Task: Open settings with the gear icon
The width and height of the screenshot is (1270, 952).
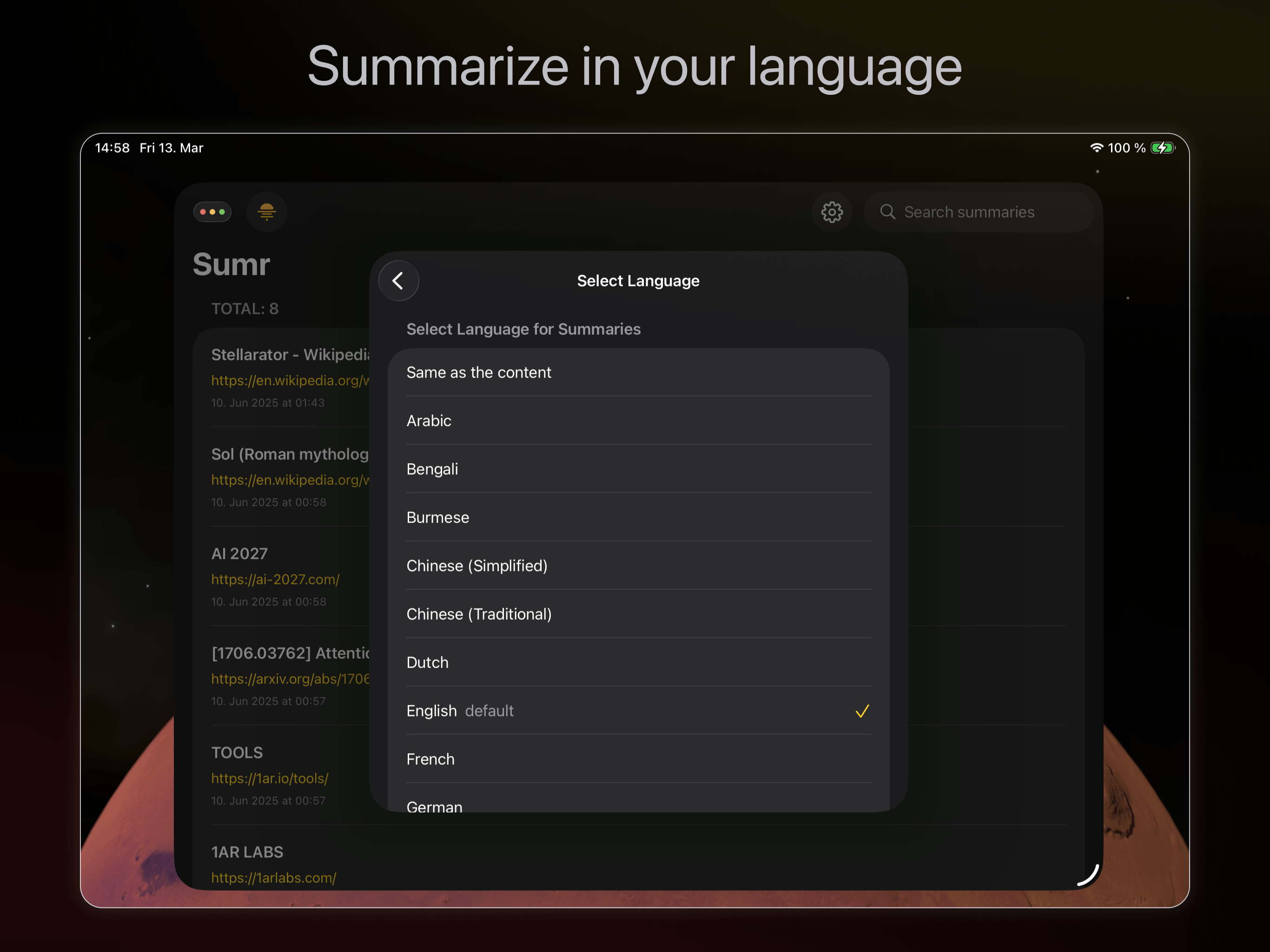Action: tap(832, 212)
